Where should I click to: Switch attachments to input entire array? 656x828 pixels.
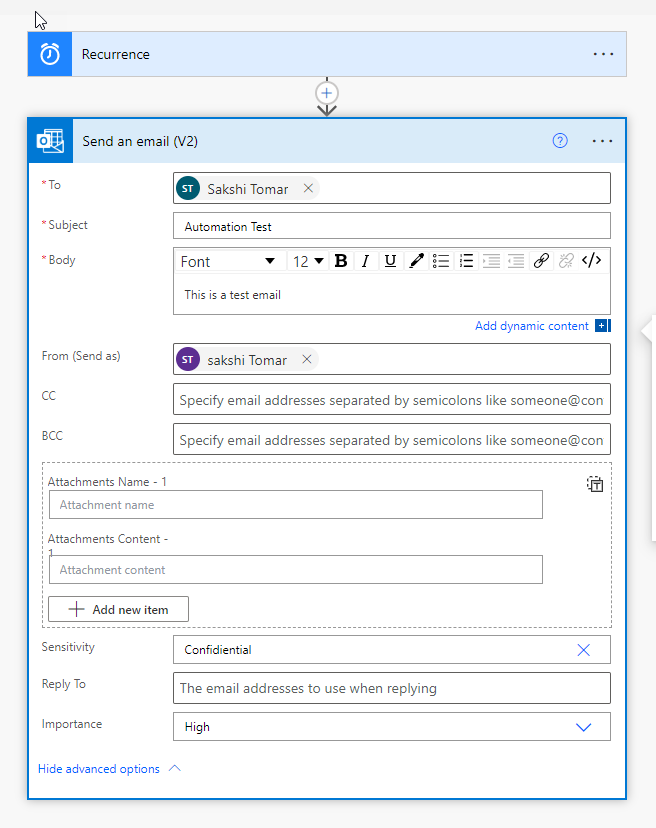click(595, 484)
